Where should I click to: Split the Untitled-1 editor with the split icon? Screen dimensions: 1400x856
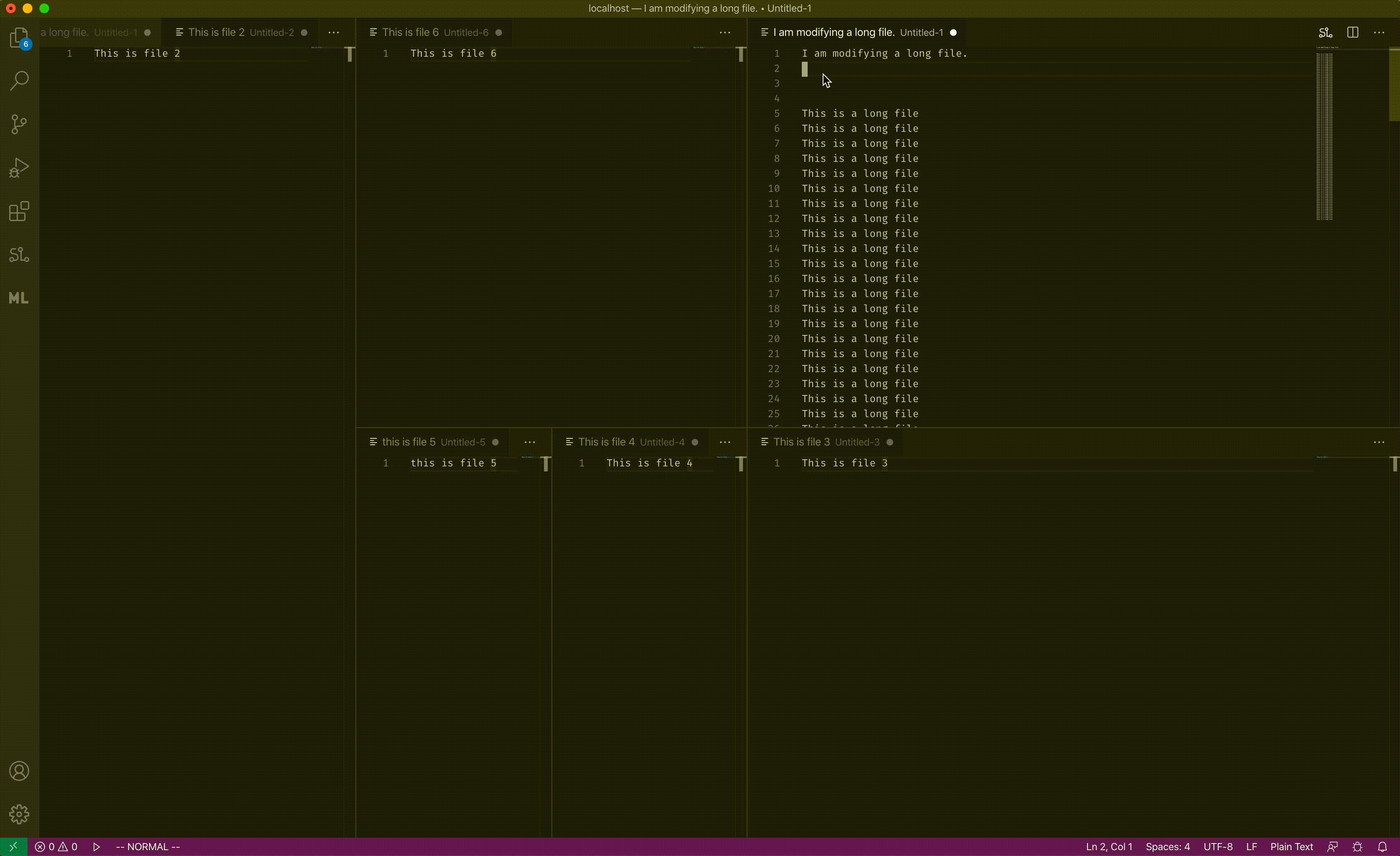coord(1353,33)
